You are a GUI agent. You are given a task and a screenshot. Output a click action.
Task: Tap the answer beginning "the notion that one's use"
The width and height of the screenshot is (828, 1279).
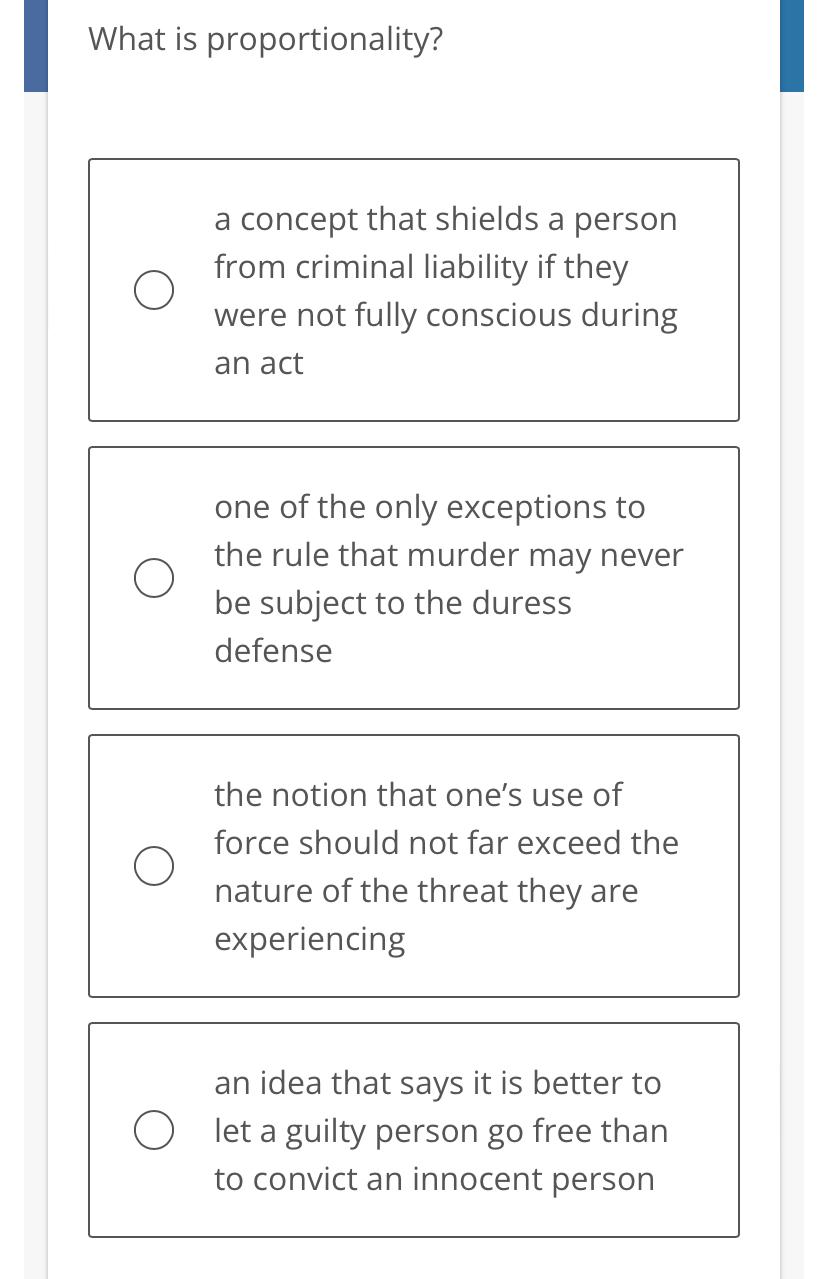[418, 794]
